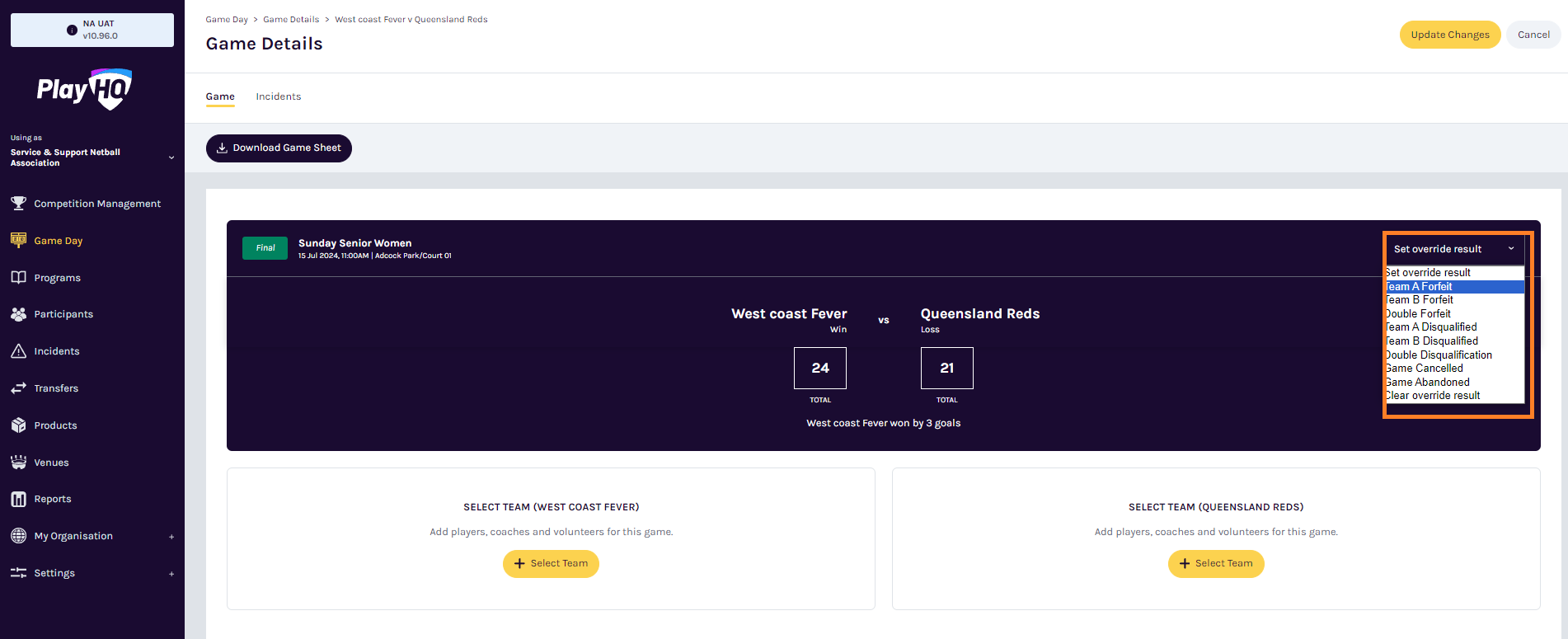Choose Team A Disqualified option
Viewport: 1568px width, 639px height.
[1455, 327]
